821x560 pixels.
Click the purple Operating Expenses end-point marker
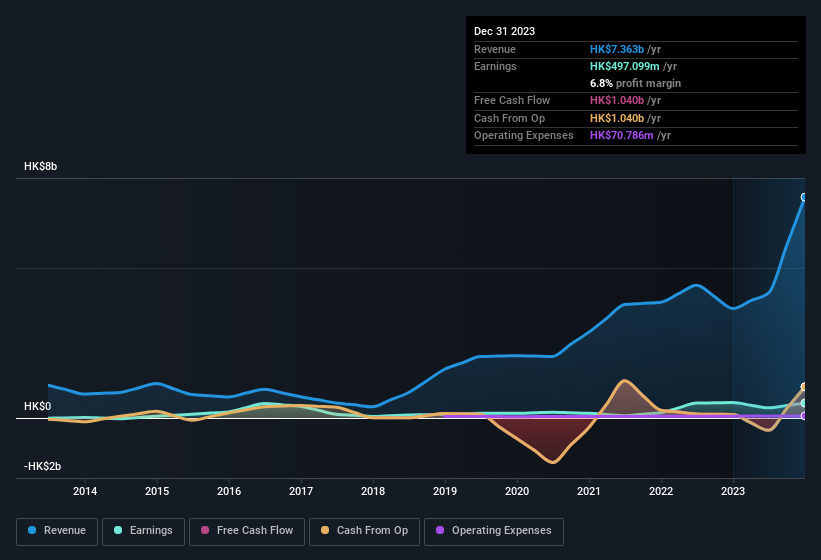[x=804, y=416]
